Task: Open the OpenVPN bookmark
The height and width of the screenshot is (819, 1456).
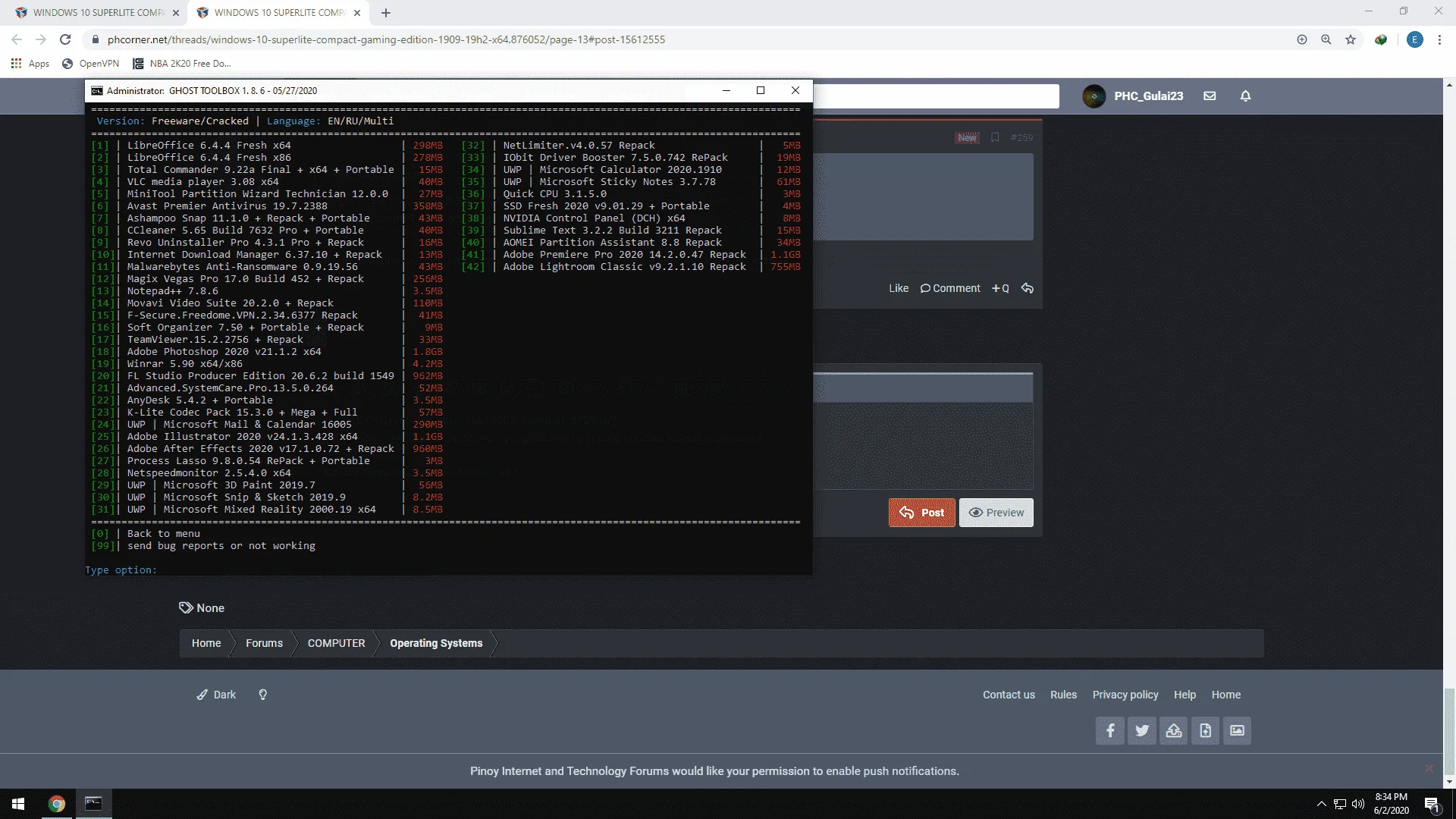Action: click(x=90, y=64)
